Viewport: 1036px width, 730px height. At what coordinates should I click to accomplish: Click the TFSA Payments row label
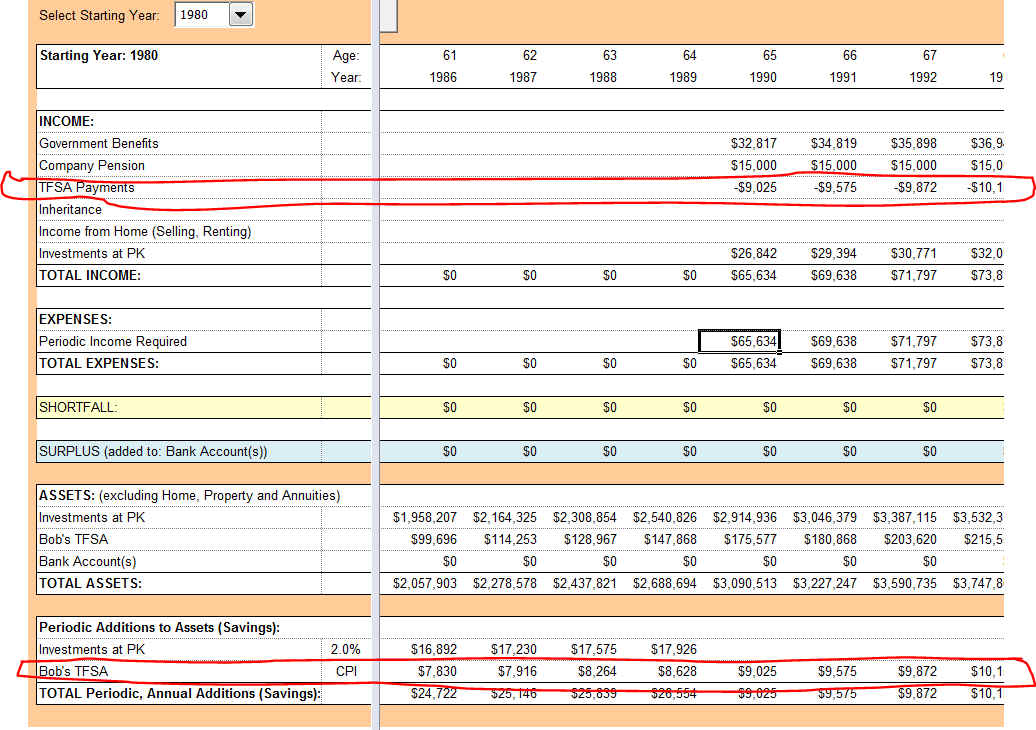click(x=87, y=187)
